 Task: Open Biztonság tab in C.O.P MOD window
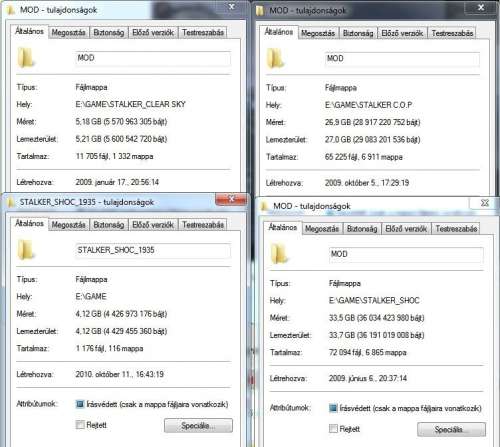[x=358, y=33]
